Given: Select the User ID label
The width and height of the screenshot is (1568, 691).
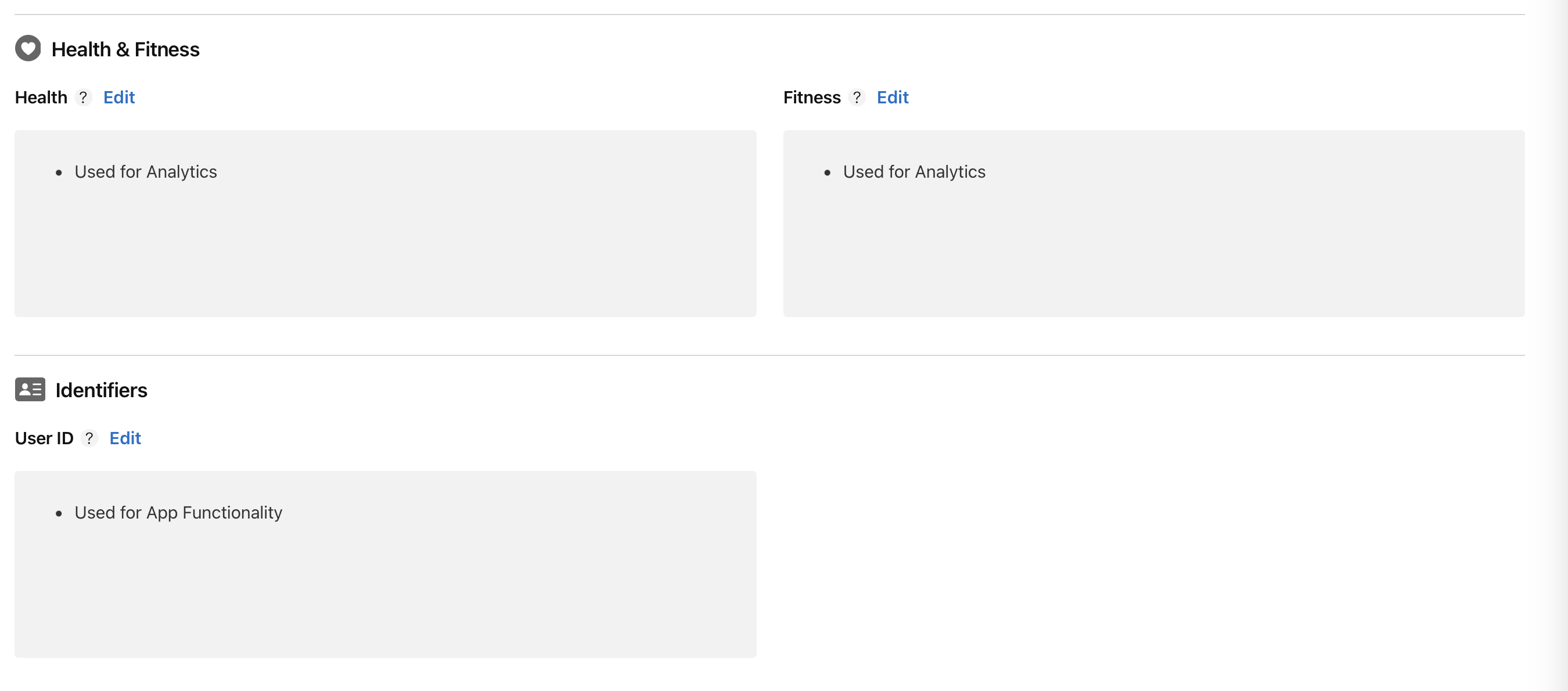Looking at the screenshot, I should [x=44, y=438].
